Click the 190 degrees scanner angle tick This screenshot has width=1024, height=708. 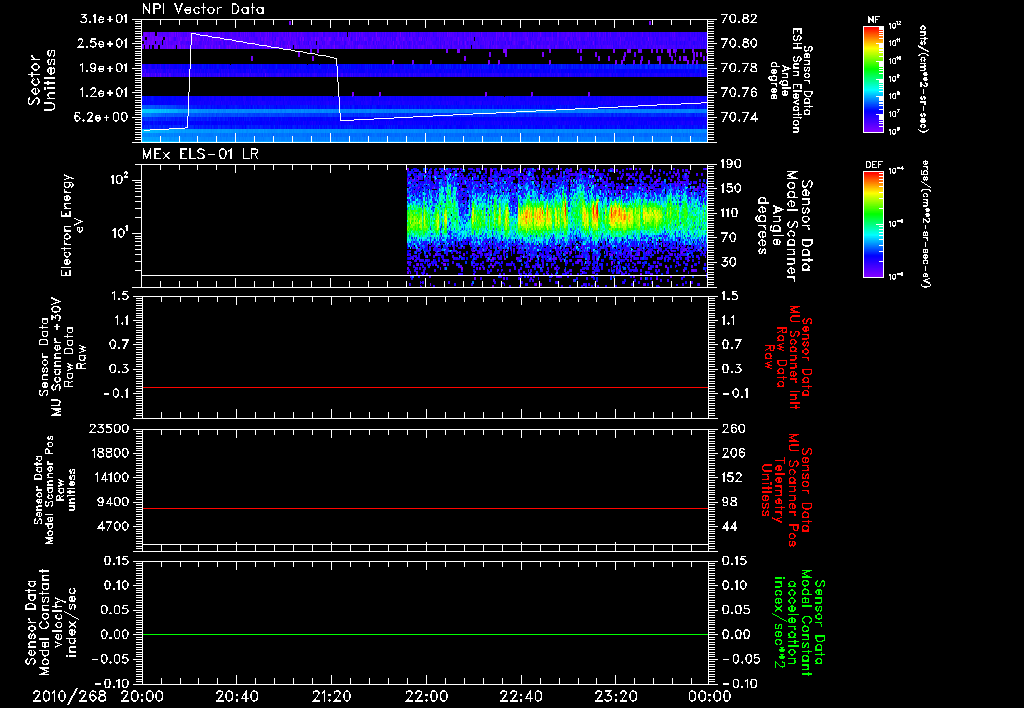tap(733, 164)
